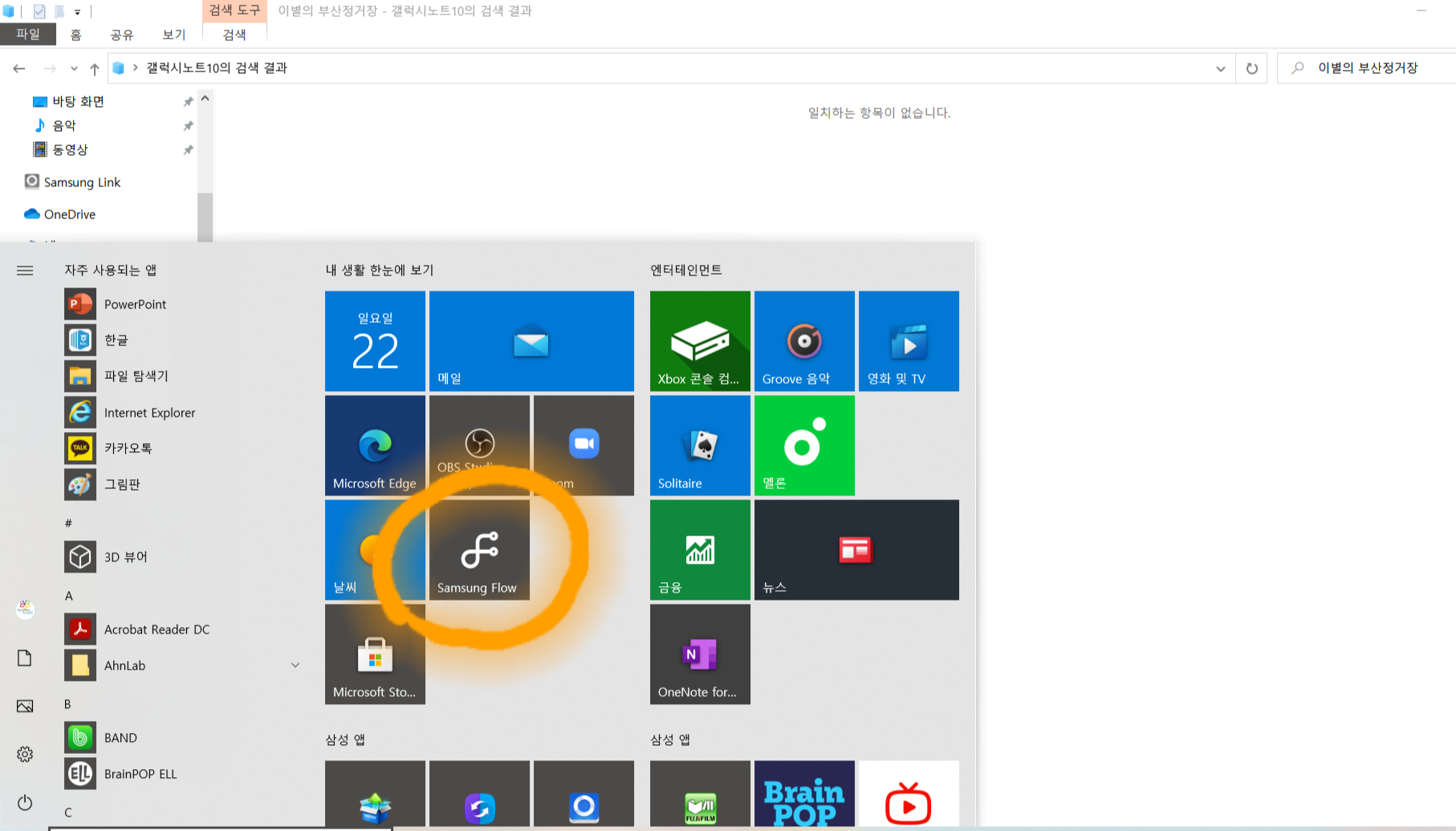Open the Xbox console companion tile
Screen dimensions: 1456x831
click(700, 341)
